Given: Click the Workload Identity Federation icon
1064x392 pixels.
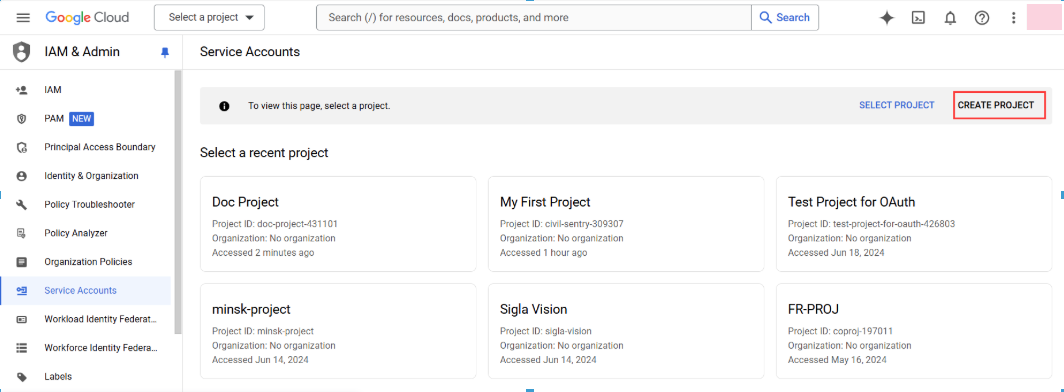Looking at the screenshot, I should point(21,319).
